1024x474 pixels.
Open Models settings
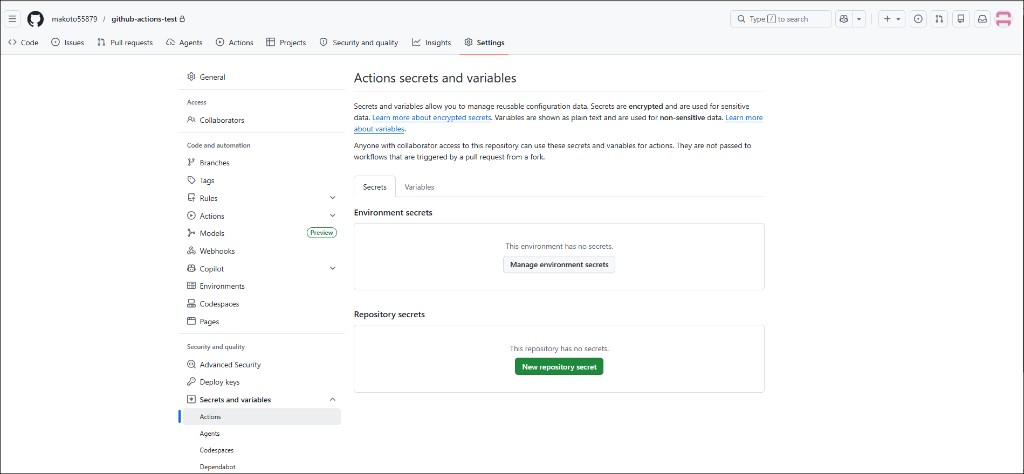[212, 233]
